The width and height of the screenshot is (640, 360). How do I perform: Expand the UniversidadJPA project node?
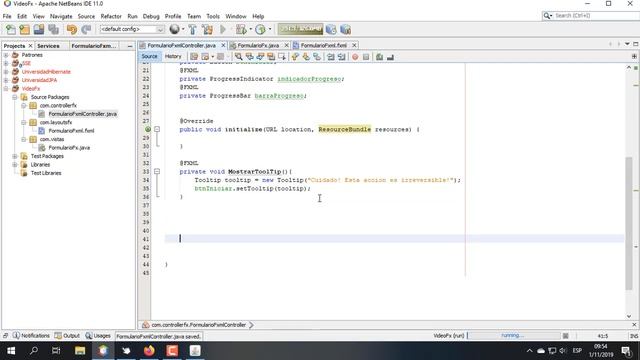(6, 80)
